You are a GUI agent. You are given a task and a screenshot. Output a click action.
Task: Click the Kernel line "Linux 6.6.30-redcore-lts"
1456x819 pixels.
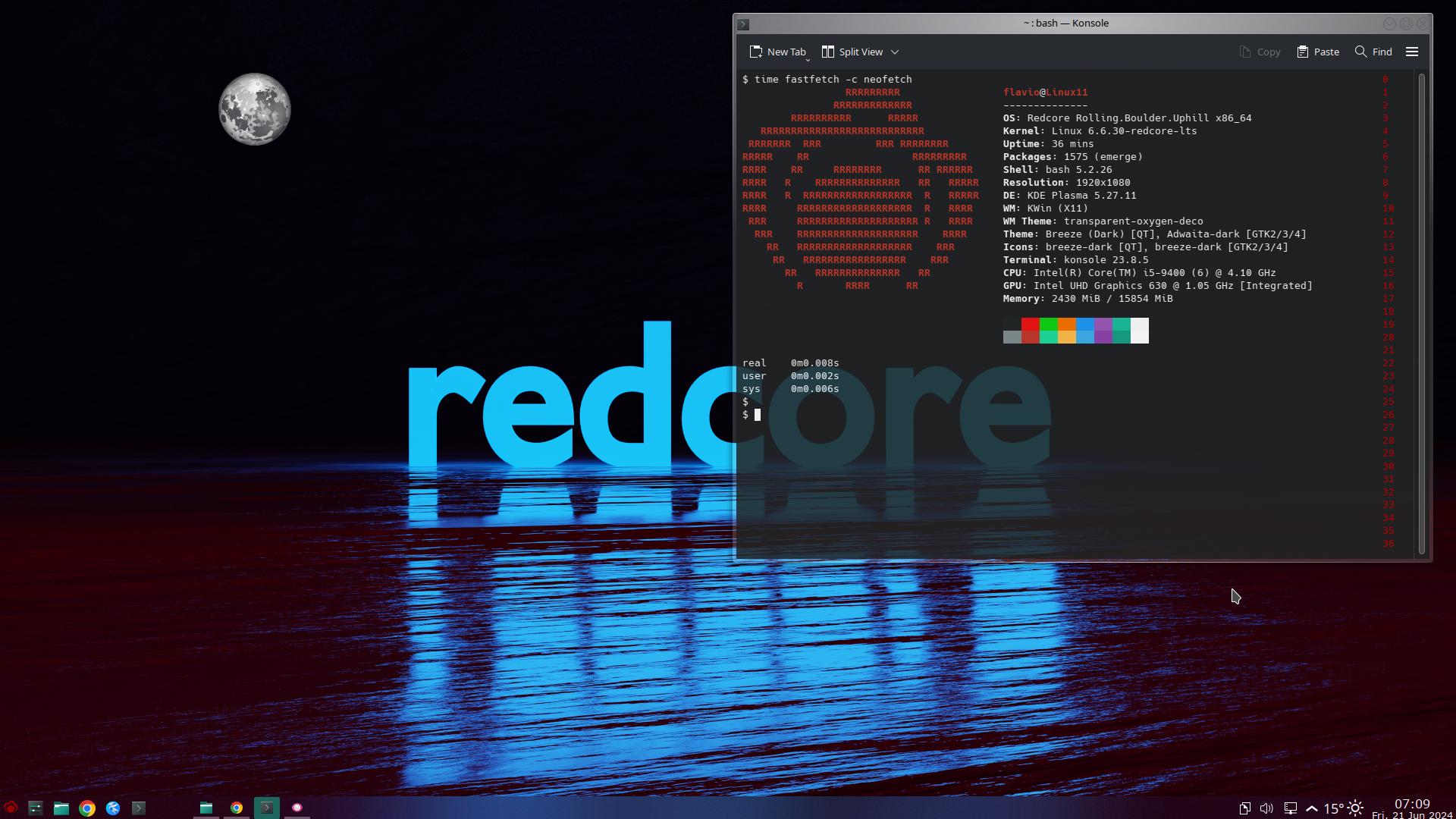tap(1100, 130)
